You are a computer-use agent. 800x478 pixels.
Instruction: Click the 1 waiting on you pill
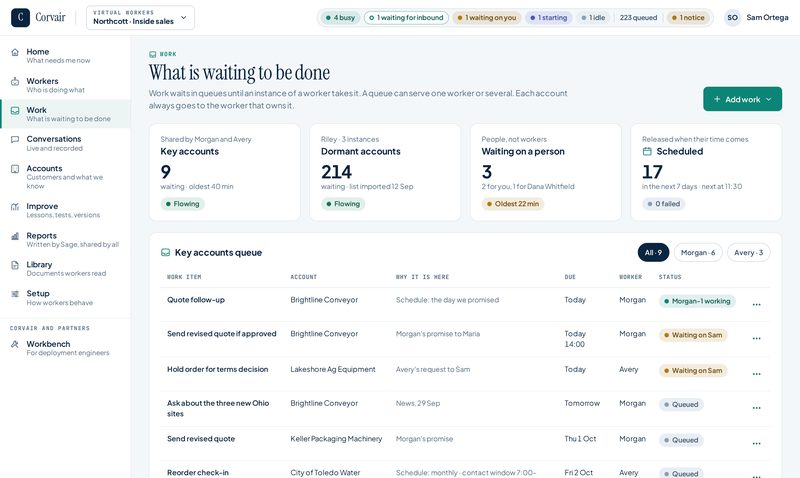click(x=487, y=17)
